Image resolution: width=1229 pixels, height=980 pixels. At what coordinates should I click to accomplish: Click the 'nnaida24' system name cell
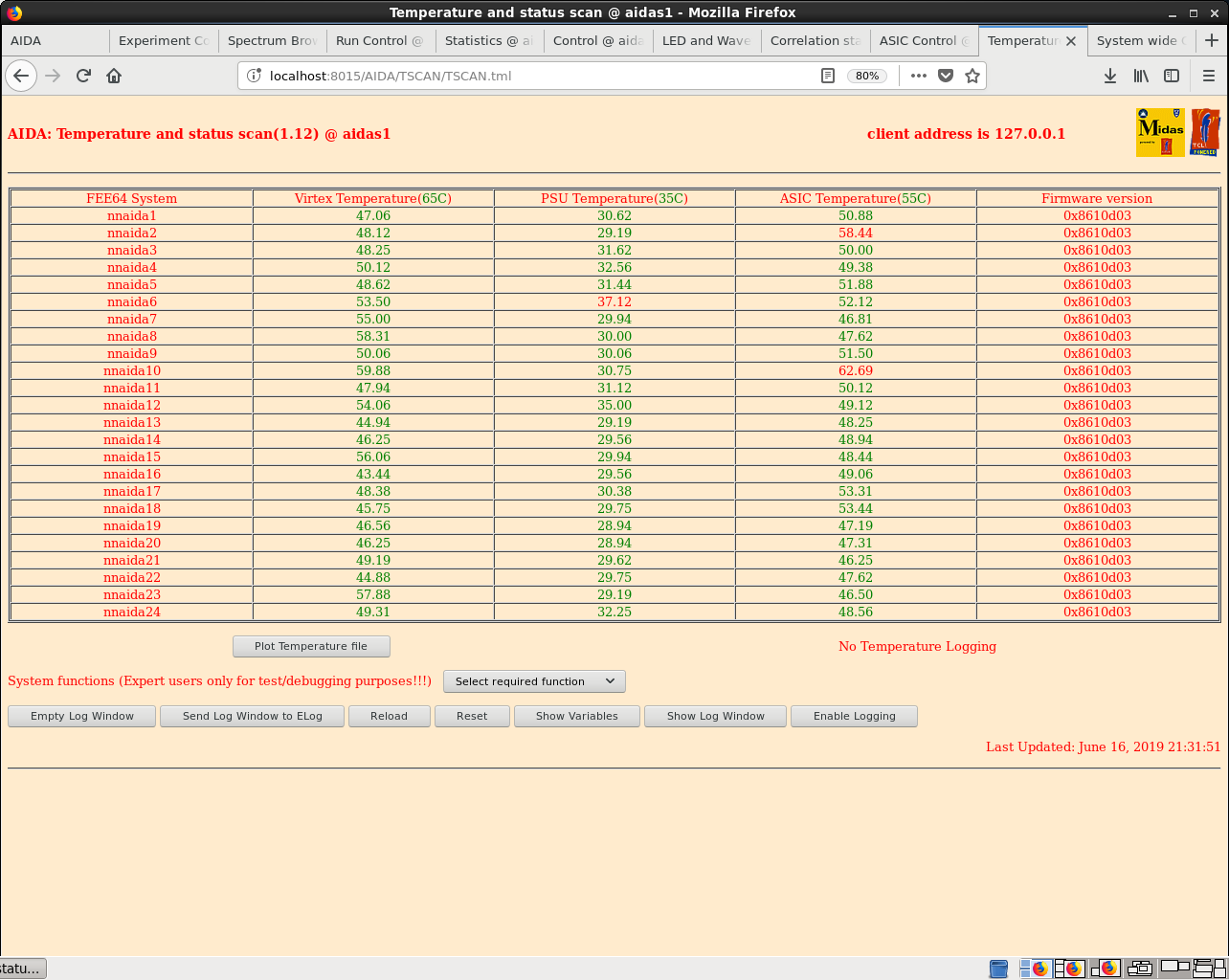pos(132,612)
